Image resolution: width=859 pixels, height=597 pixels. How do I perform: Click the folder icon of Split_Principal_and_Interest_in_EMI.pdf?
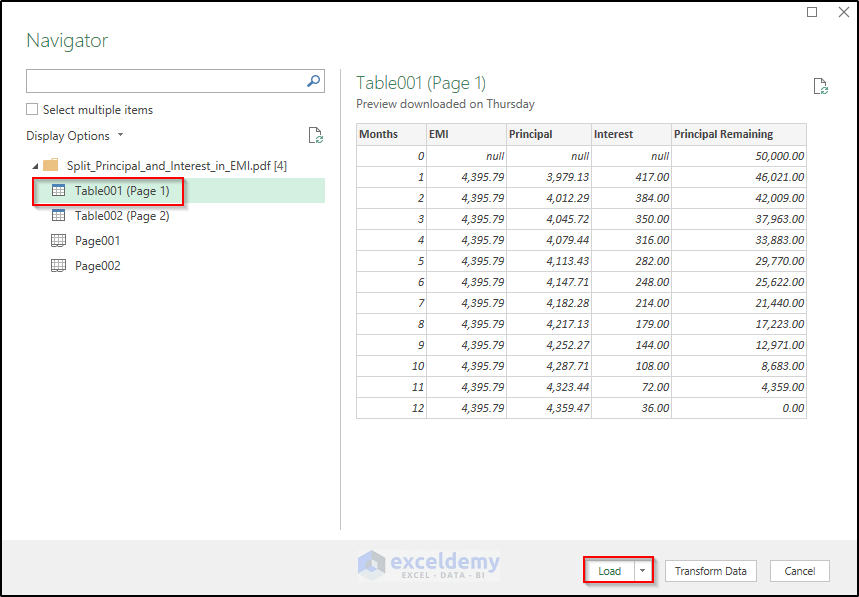tap(50, 165)
